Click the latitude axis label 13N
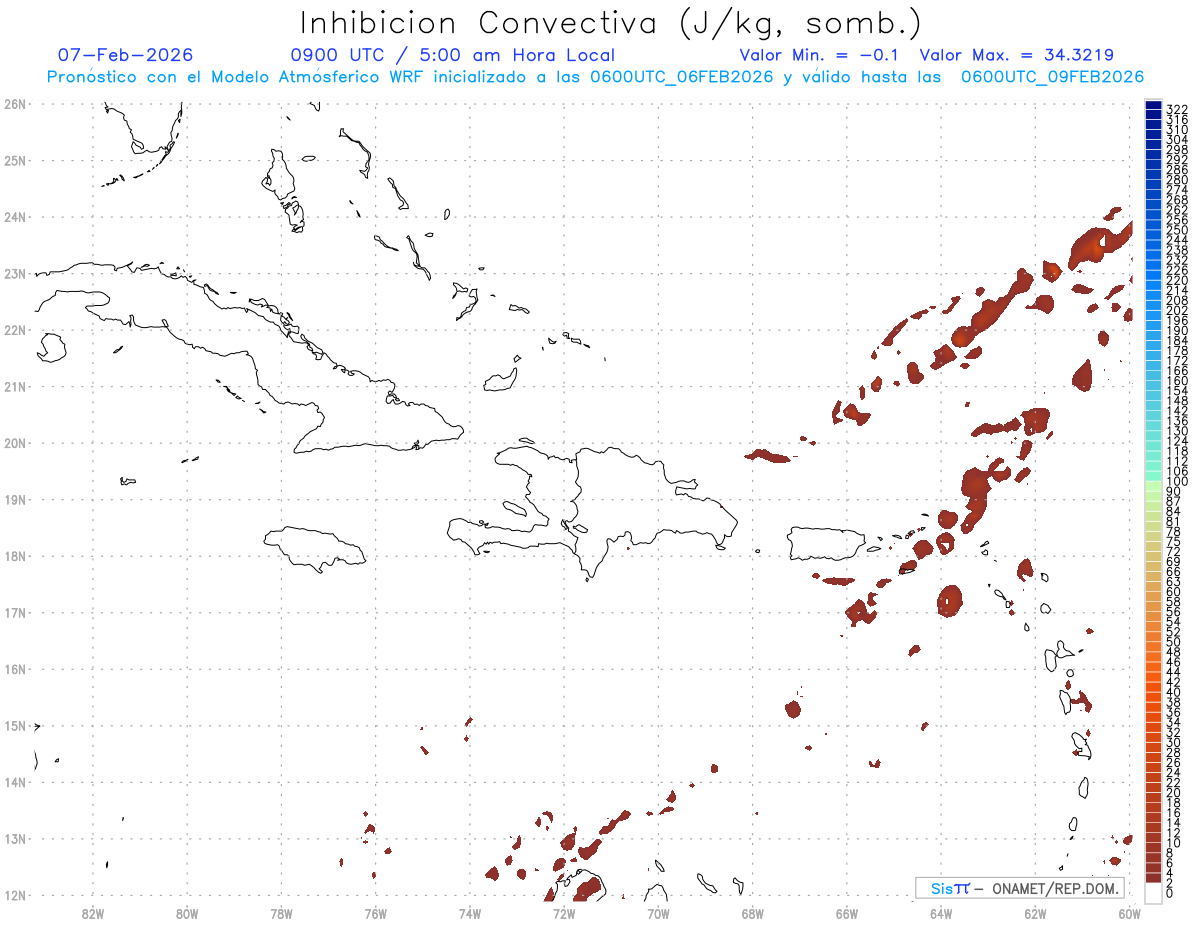 [14, 839]
